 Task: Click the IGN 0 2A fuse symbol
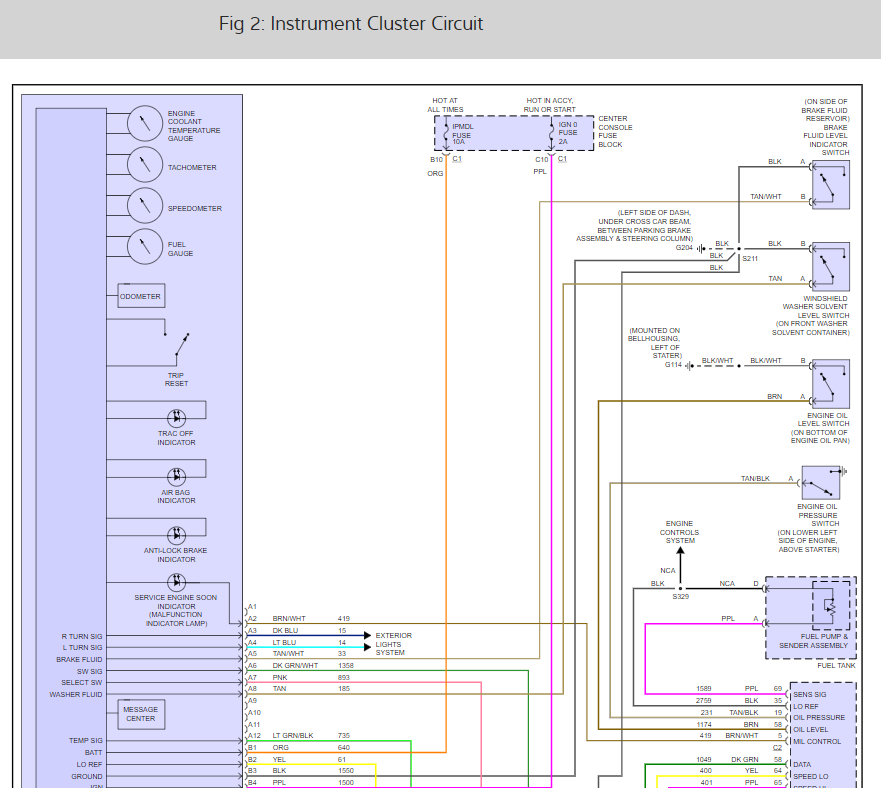(x=552, y=134)
